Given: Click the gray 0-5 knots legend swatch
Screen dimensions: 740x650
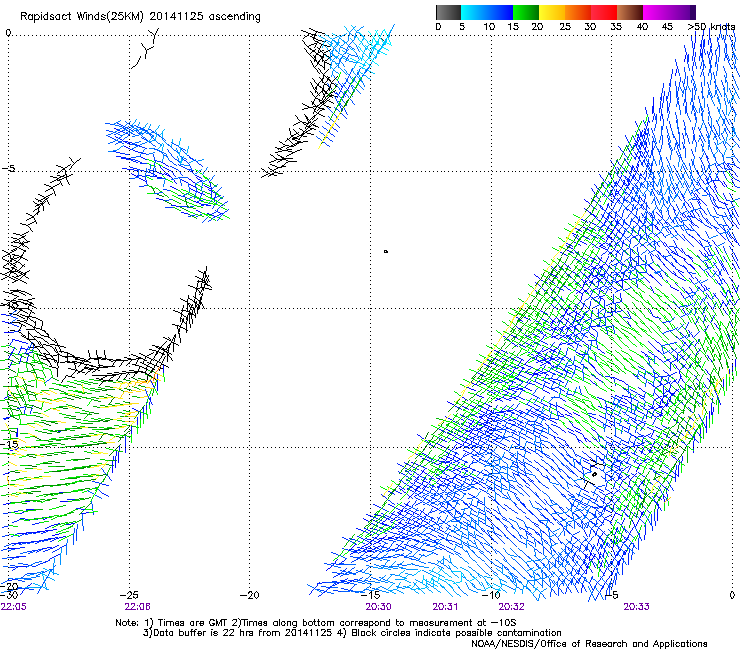Looking at the screenshot, I should point(448,12).
